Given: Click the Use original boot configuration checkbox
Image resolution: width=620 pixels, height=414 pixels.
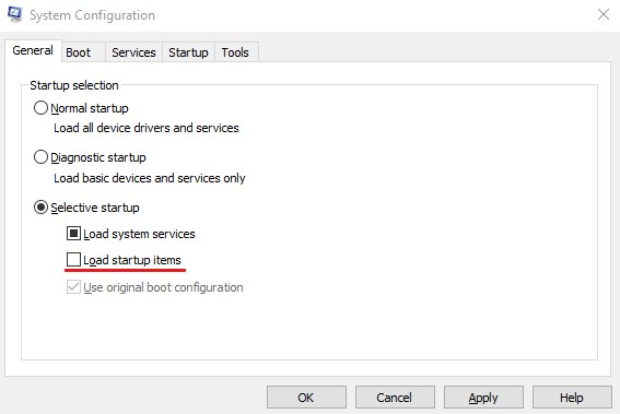Looking at the screenshot, I should [x=74, y=288].
